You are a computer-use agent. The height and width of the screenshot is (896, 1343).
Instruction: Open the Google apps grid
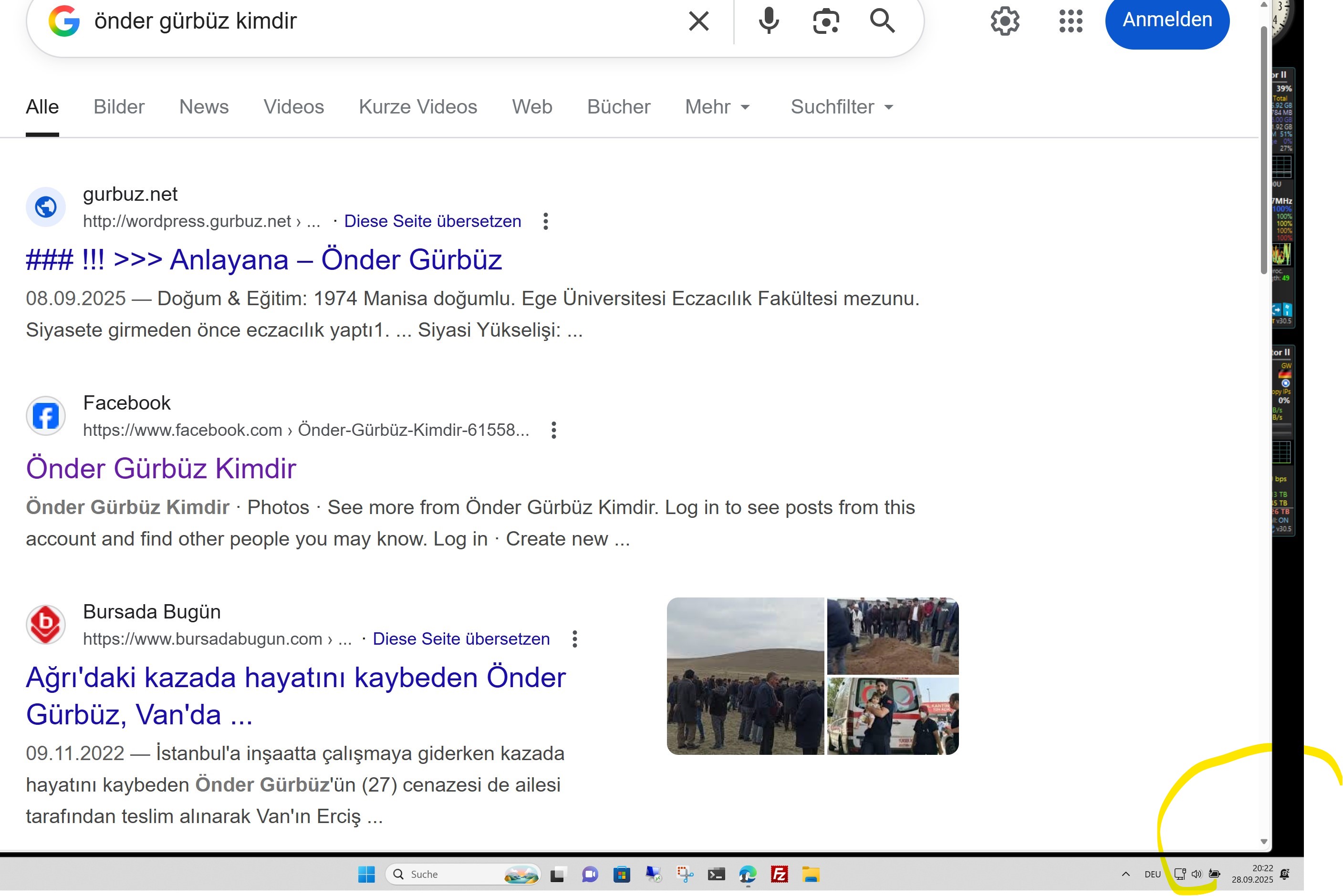pos(1070,21)
